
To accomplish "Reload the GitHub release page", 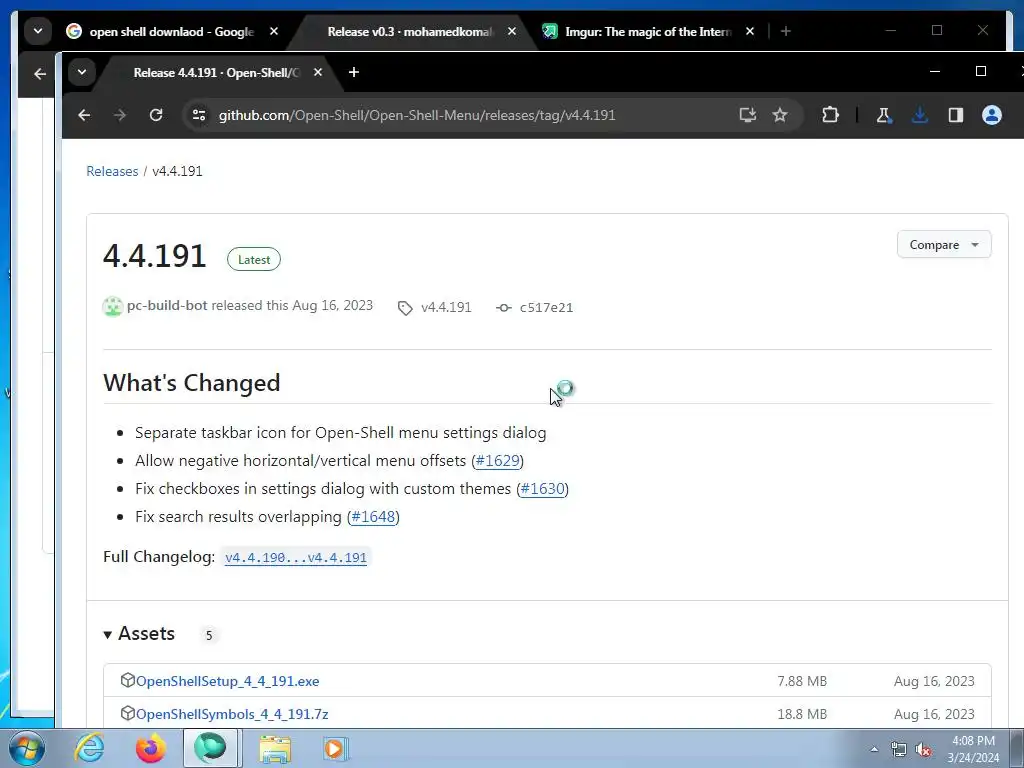I will [x=155, y=115].
